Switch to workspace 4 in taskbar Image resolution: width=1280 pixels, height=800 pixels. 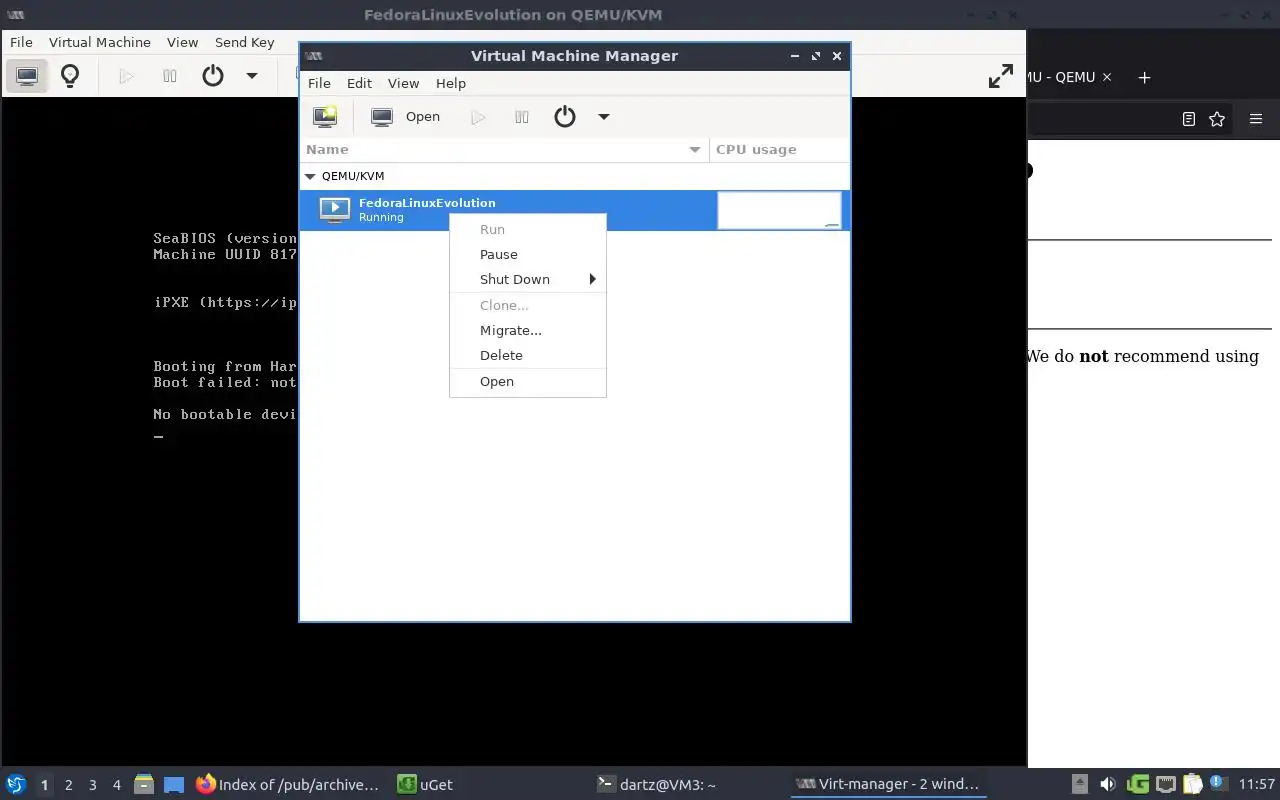pos(117,785)
